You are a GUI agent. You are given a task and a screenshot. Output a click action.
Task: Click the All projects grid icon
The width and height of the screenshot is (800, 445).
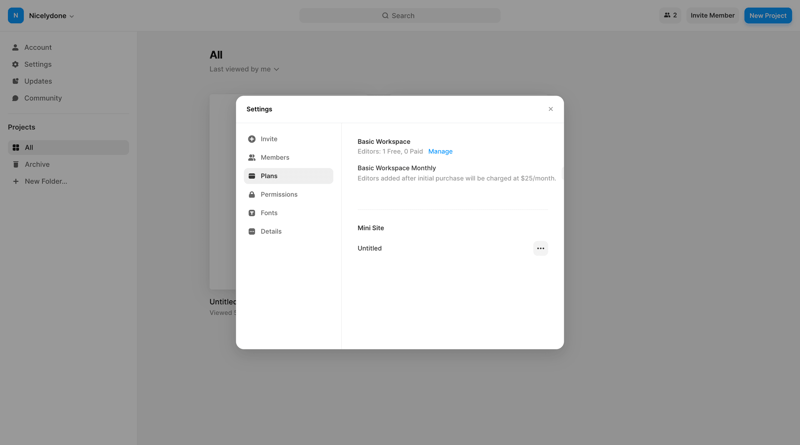pos(16,147)
